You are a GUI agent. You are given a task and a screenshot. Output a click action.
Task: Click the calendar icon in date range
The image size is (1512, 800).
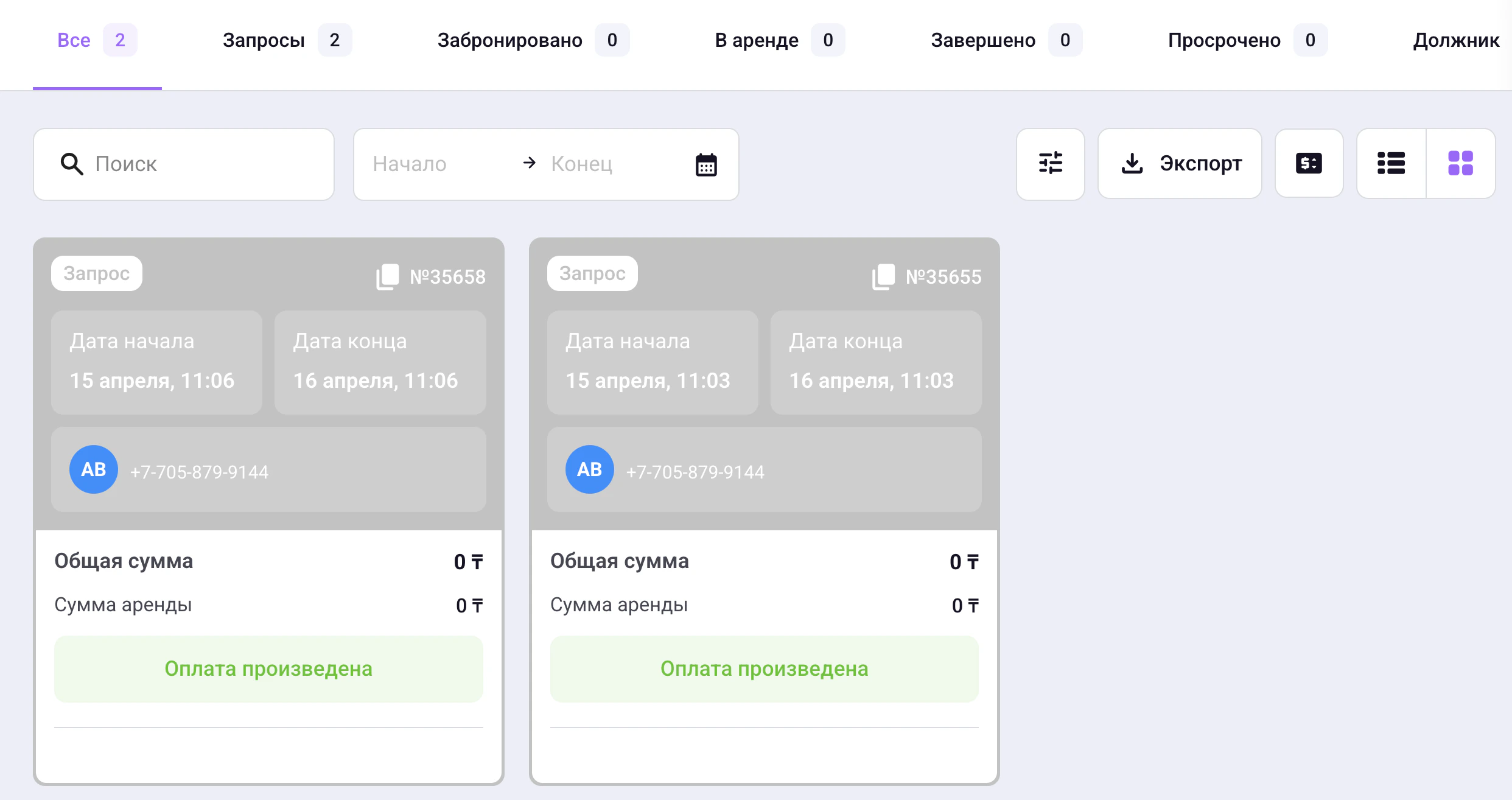(x=706, y=164)
